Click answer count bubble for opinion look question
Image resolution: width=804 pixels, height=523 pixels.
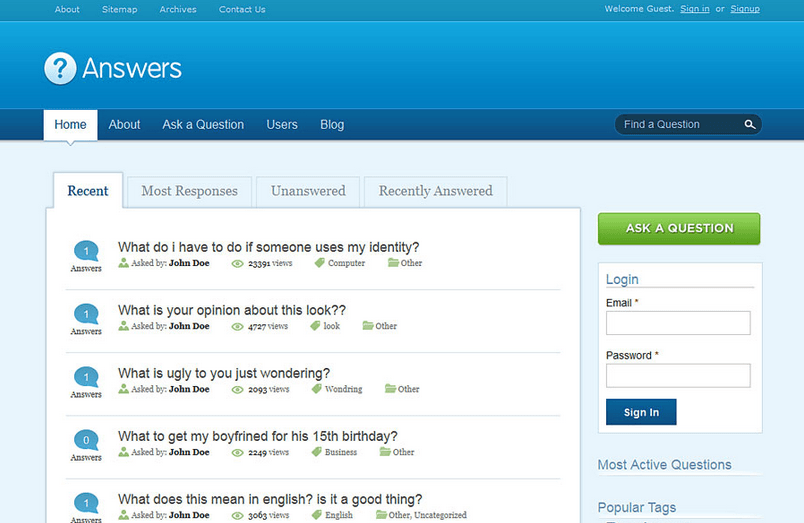86,314
